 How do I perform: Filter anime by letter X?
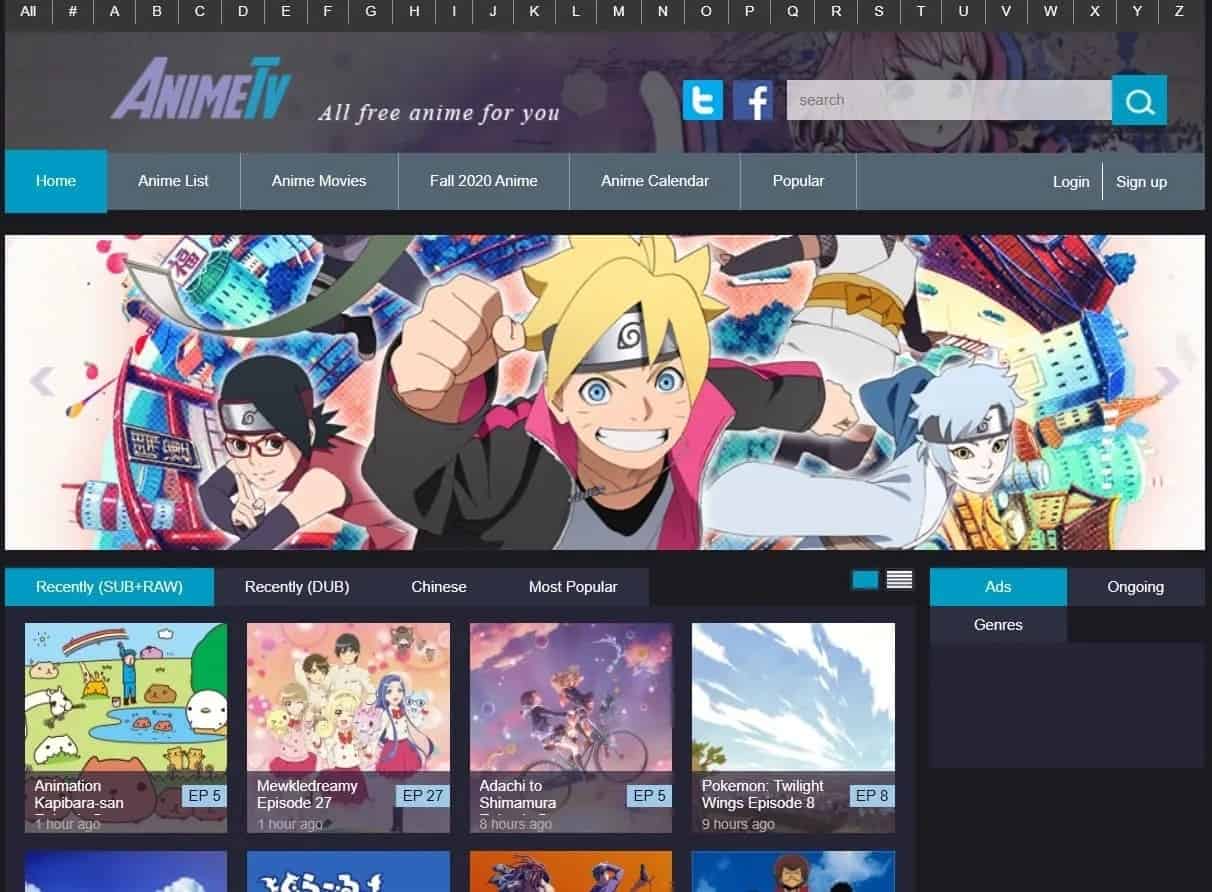pyautogui.click(x=1095, y=11)
